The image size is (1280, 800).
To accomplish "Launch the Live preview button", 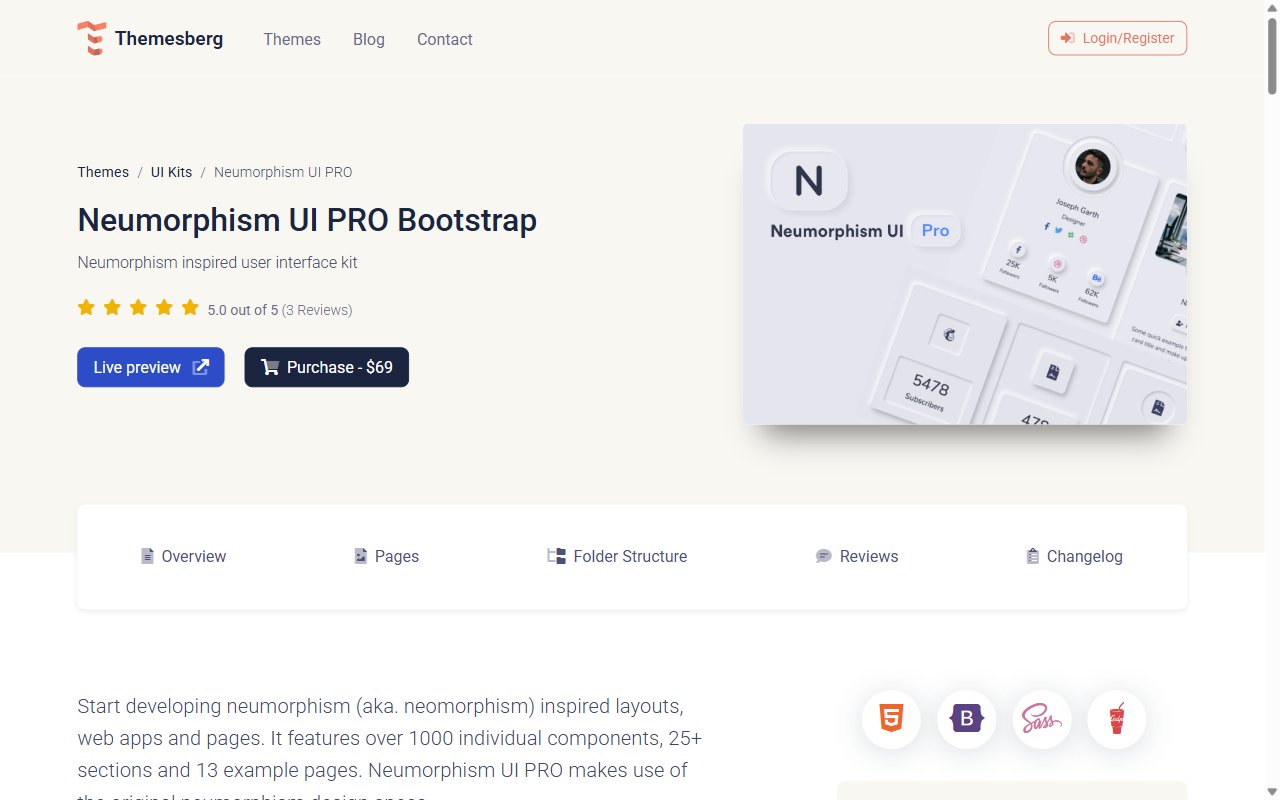I will (x=151, y=367).
